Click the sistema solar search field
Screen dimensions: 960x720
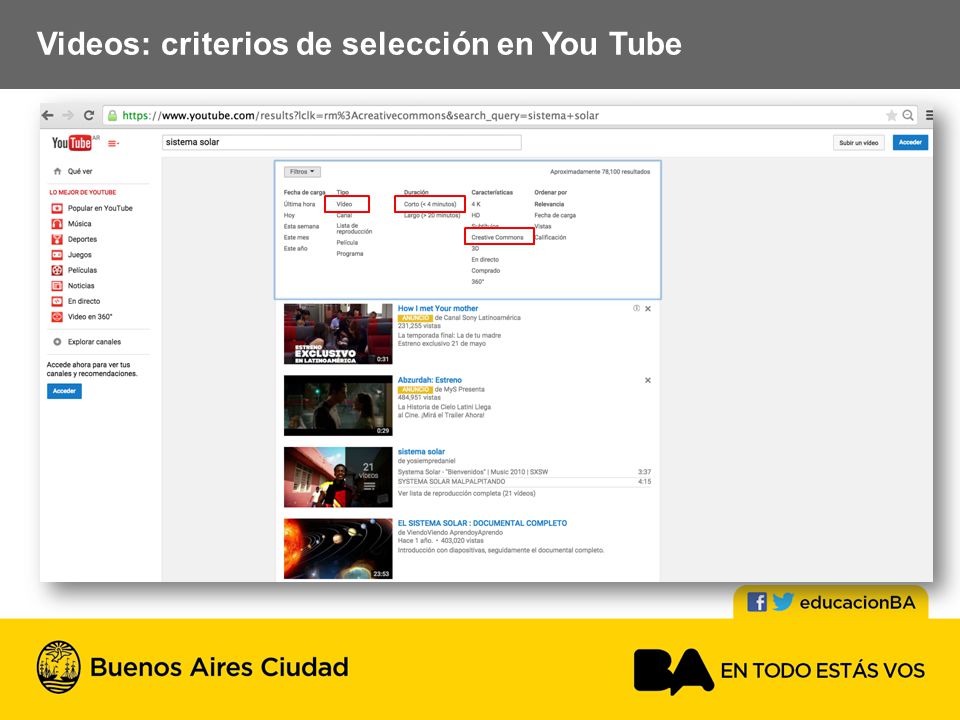(x=342, y=142)
